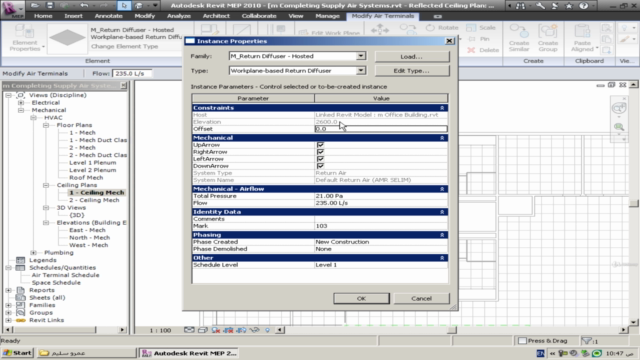
Task: Click the favorites star icon in title bar
Action: 569,5
